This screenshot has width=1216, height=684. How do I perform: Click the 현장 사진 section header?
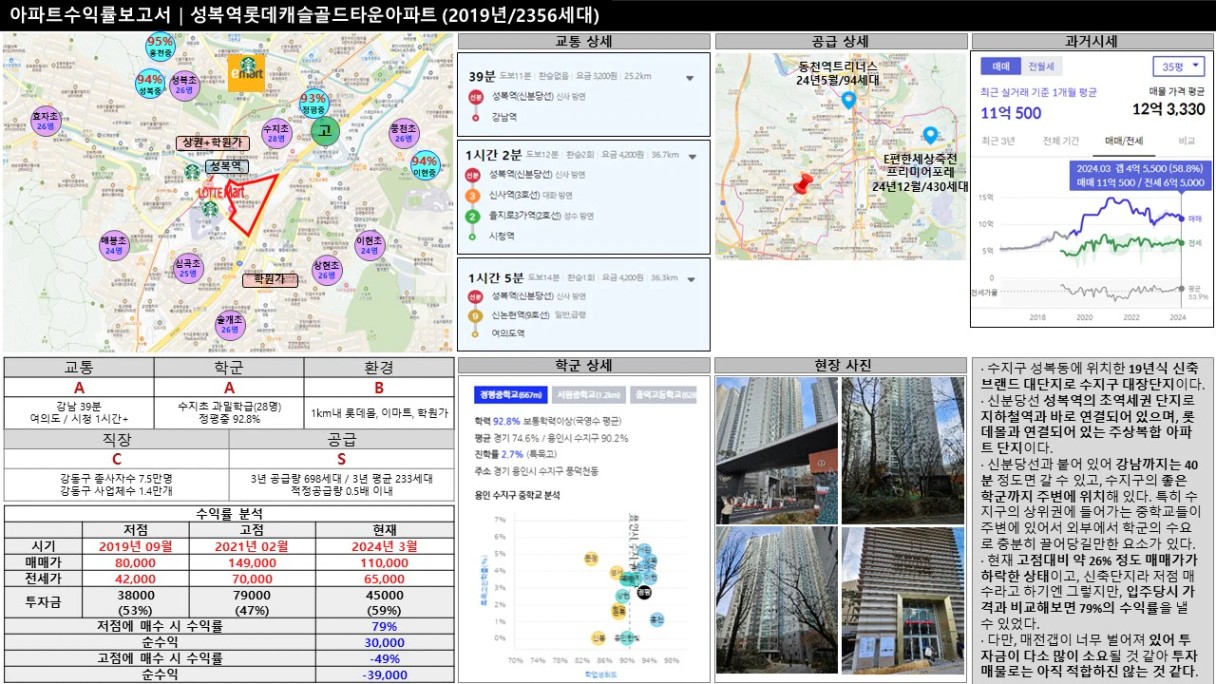[x=840, y=365]
